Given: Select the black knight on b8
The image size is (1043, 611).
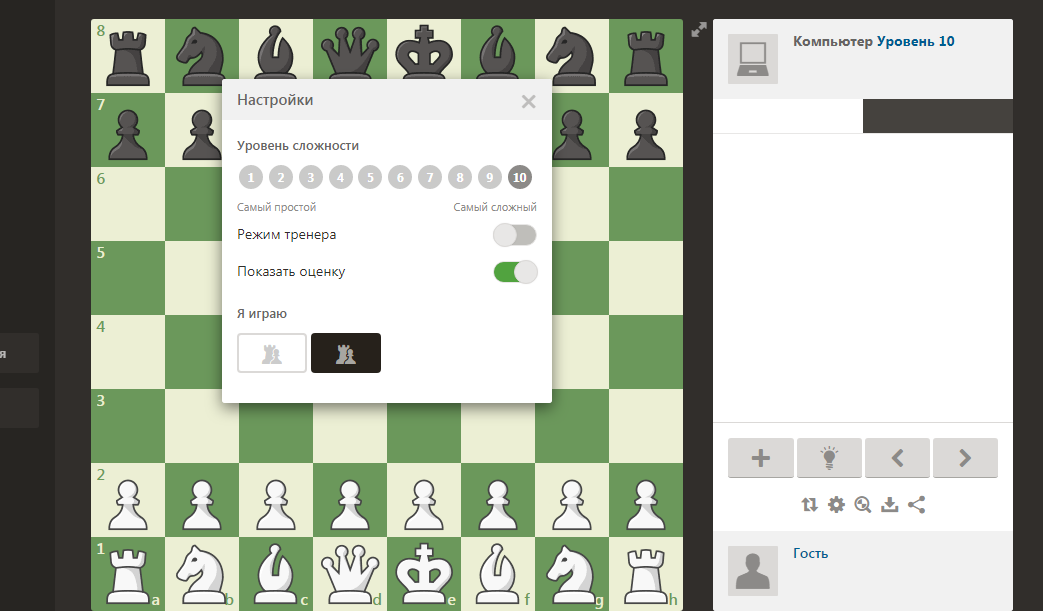Looking at the screenshot, I should click(202, 56).
